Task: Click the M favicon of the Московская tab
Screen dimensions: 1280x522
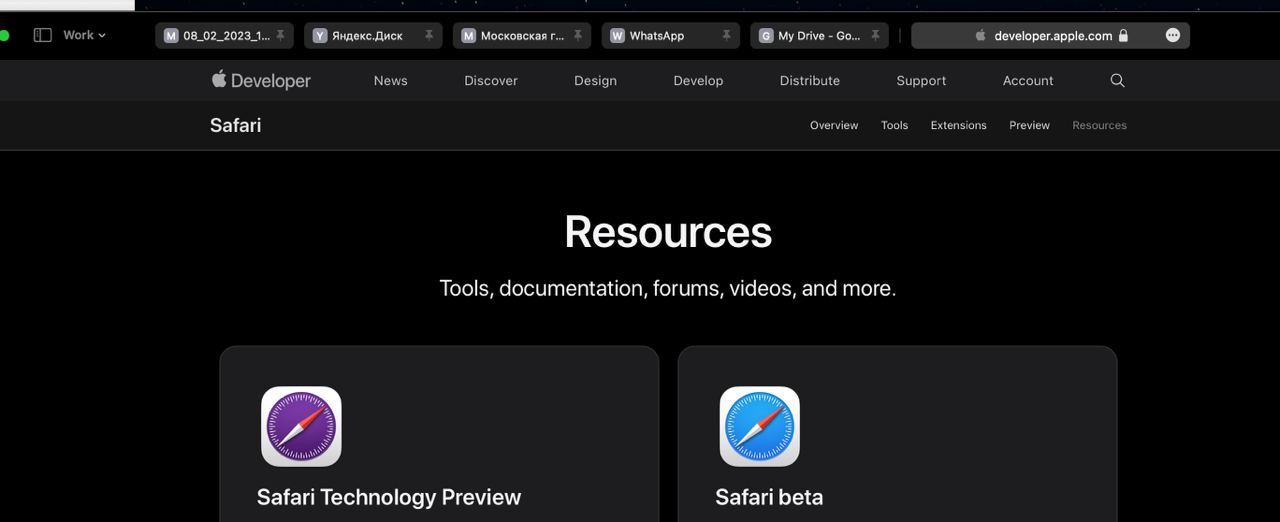Action: tap(468, 36)
